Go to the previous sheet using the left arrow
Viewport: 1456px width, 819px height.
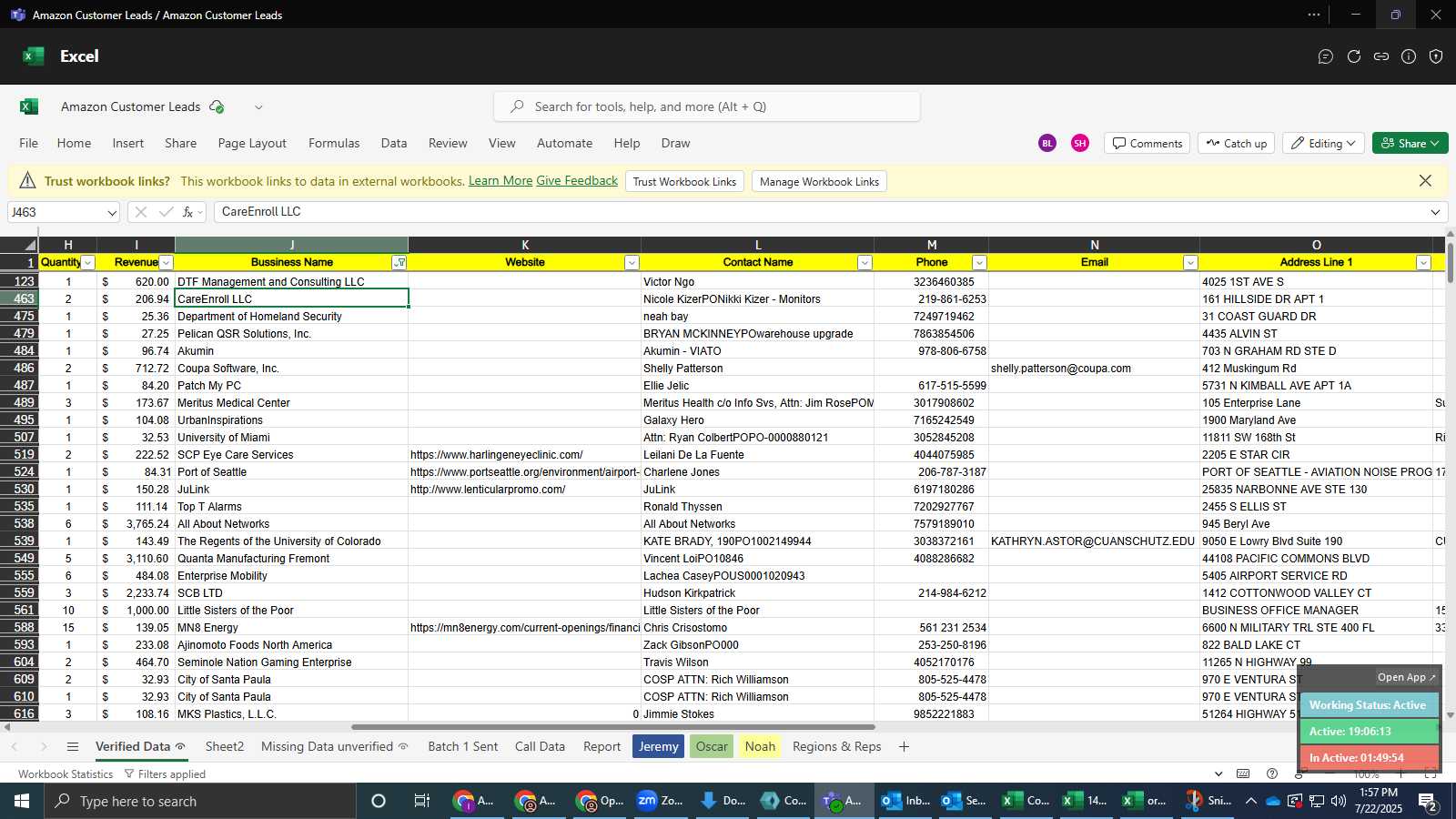(x=15, y=746)
